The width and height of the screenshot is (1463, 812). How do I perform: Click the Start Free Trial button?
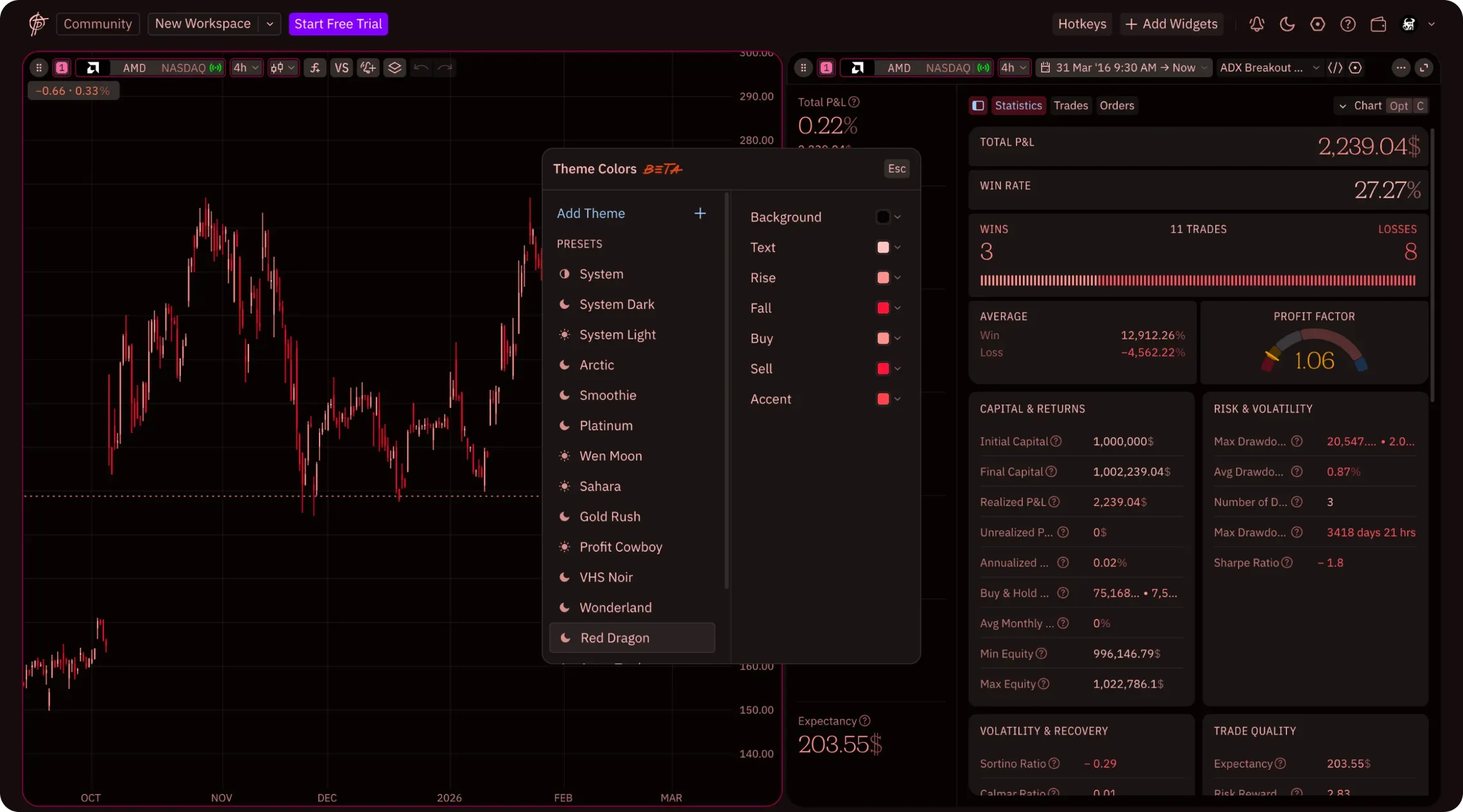[x=338, y=24]
